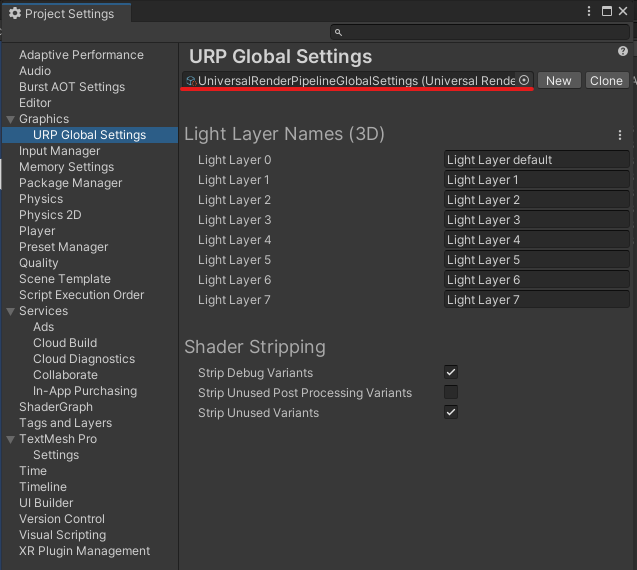The height and width of the screenshot is (570, 637).
Task: Open Script Execution Order settings
Action: pyautogui.click(x=81, y=295)
